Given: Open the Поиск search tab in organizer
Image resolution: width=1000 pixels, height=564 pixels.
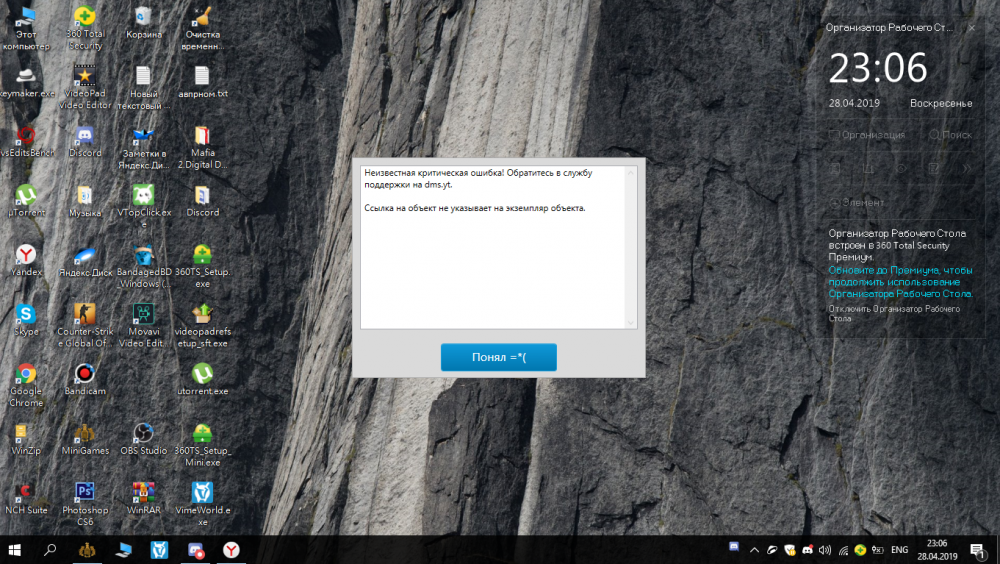Looking at the screenshot, I should tap(950, 135).
